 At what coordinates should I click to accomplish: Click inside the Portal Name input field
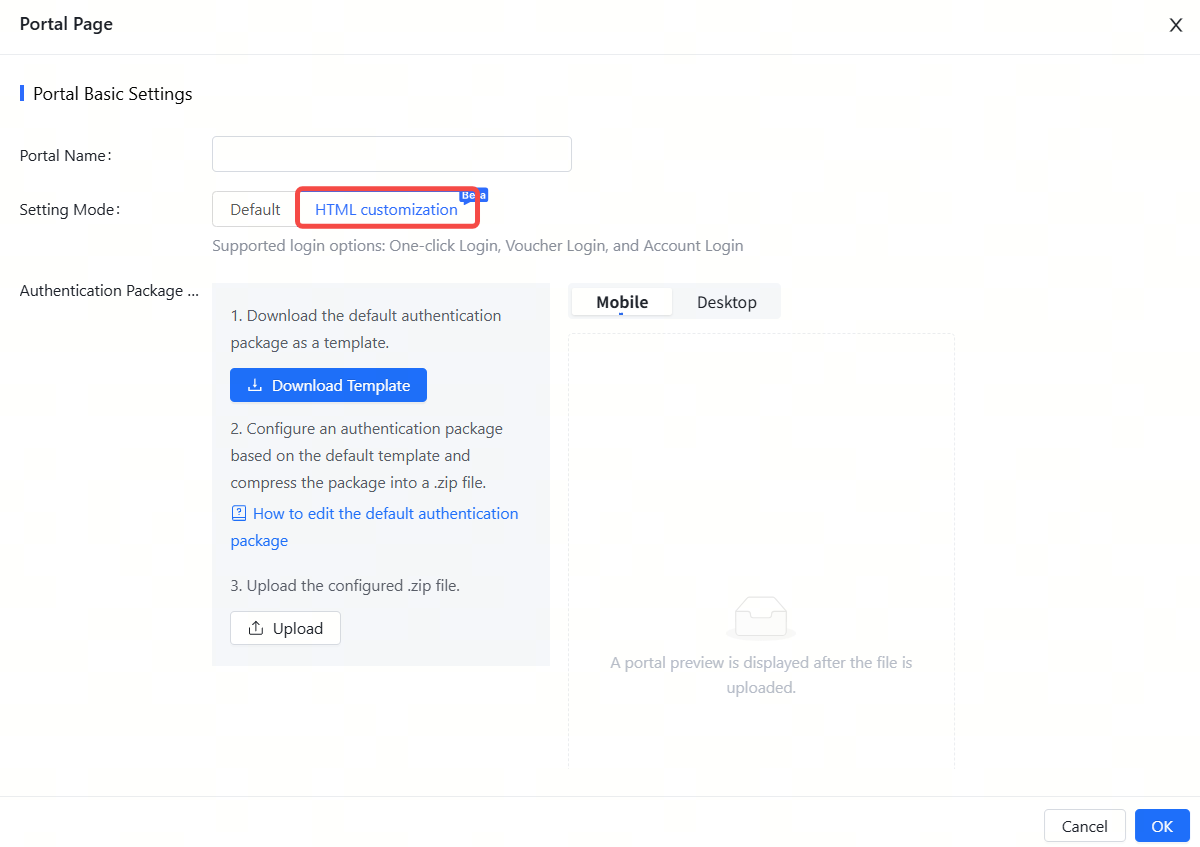(391, 153)
